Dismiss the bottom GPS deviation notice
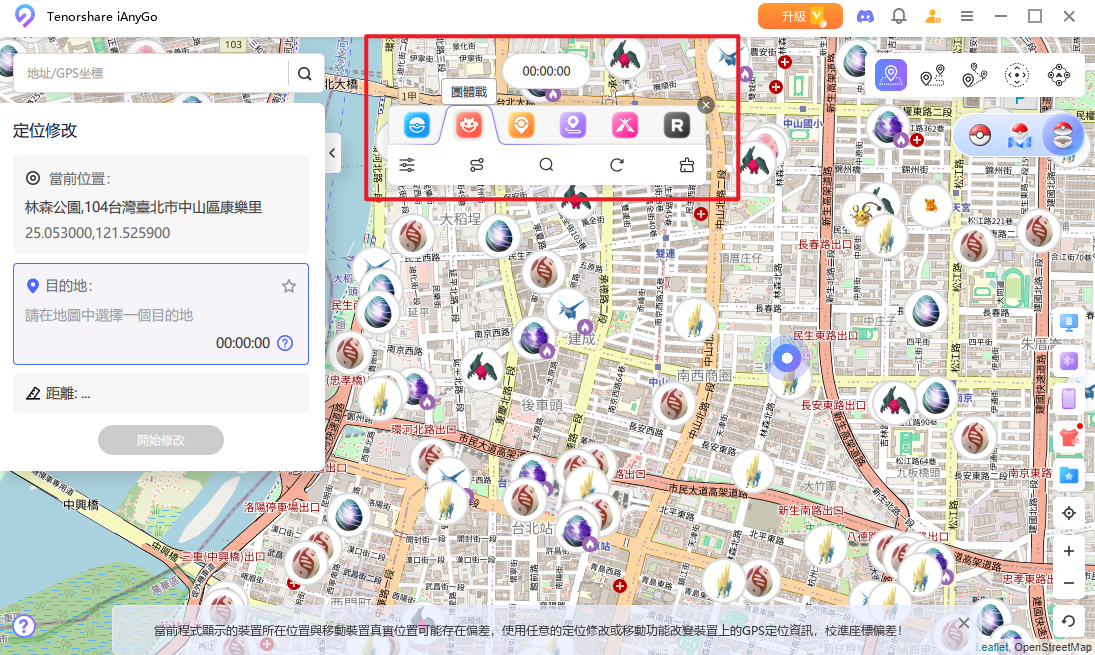Viewport: 1095px width, 655px height. point(963,623)
